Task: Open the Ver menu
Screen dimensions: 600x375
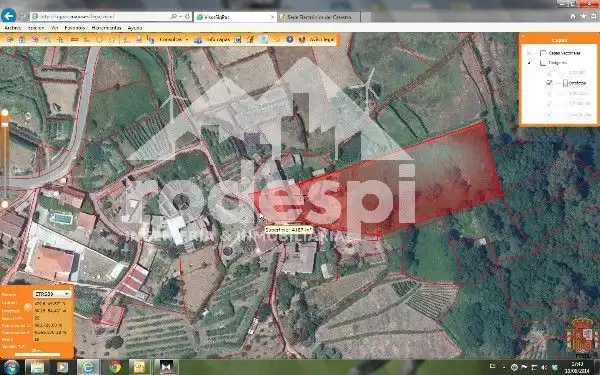Action: pyautogui.click(x=54, y=28)
